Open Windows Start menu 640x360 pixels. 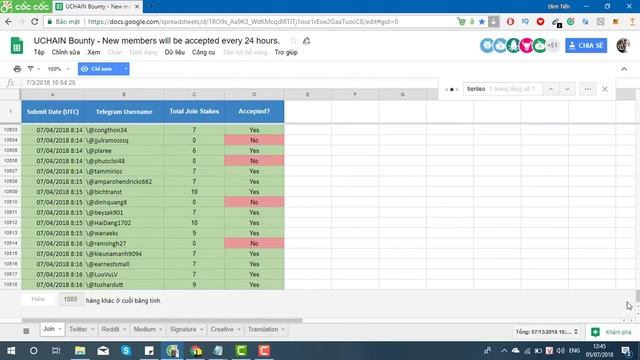click(11, 351)
